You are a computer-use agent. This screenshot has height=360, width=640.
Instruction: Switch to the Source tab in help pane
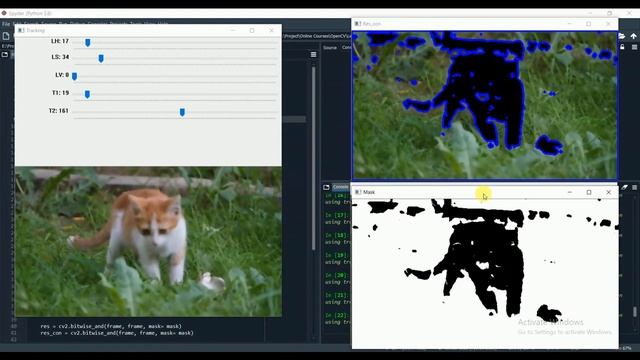click(x=330, y=48)
